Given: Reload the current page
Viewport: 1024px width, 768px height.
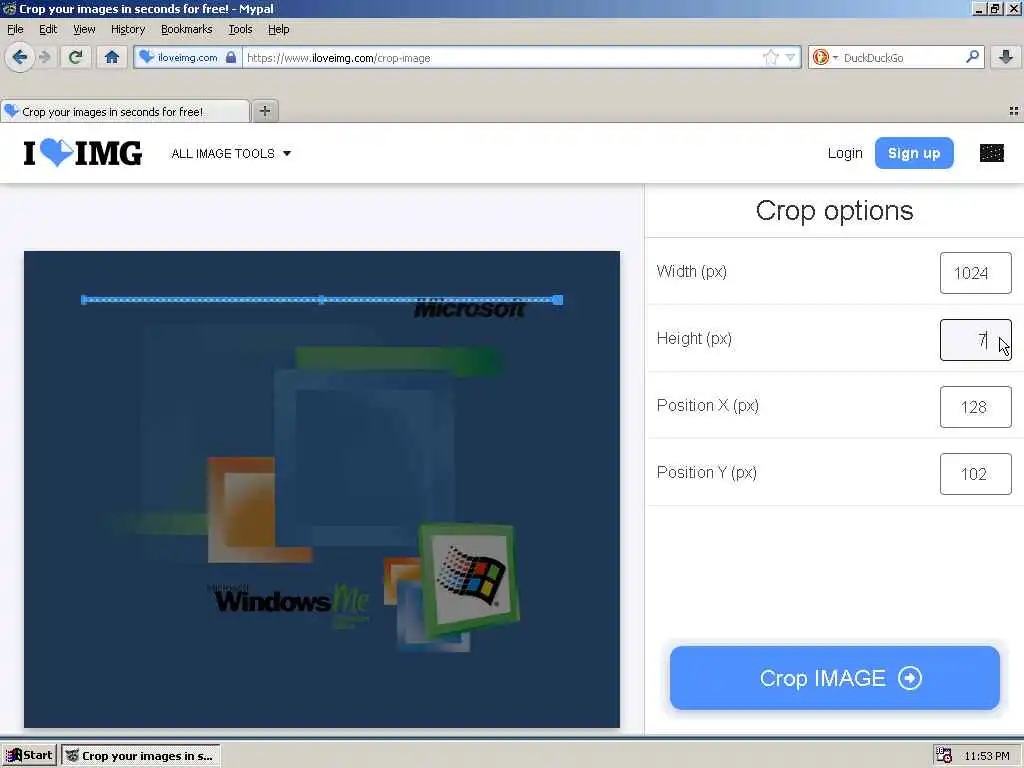Looking at the screenshot, I should 75,57.
